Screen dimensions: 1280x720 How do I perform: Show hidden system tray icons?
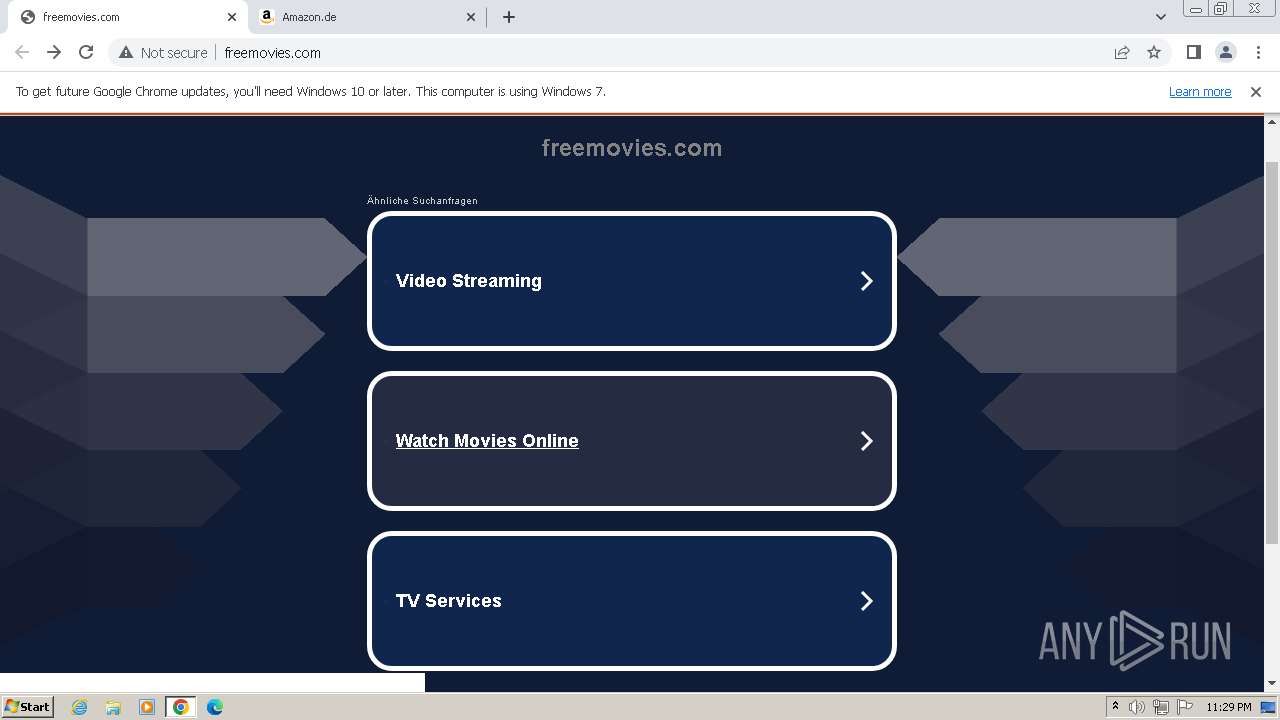pyautogui.click(x=1115, y=707)
